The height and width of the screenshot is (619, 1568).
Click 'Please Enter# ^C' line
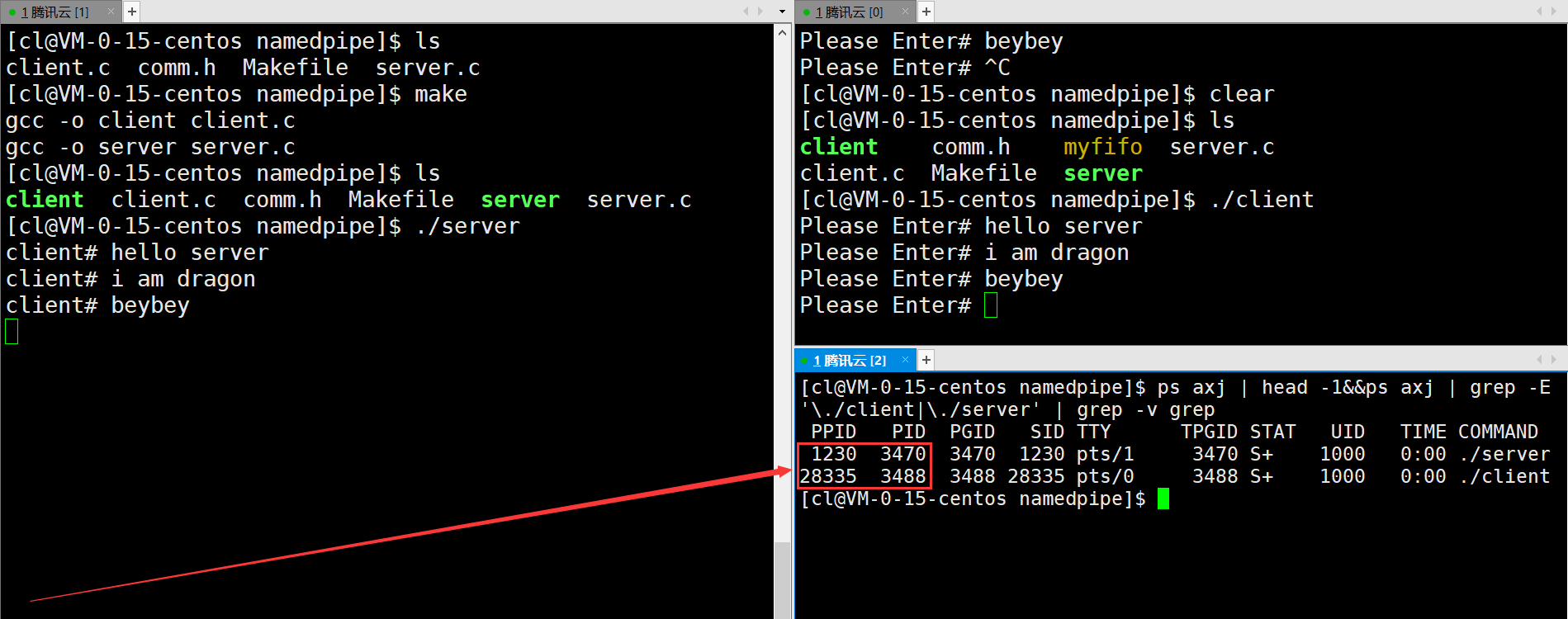point(905,68)
